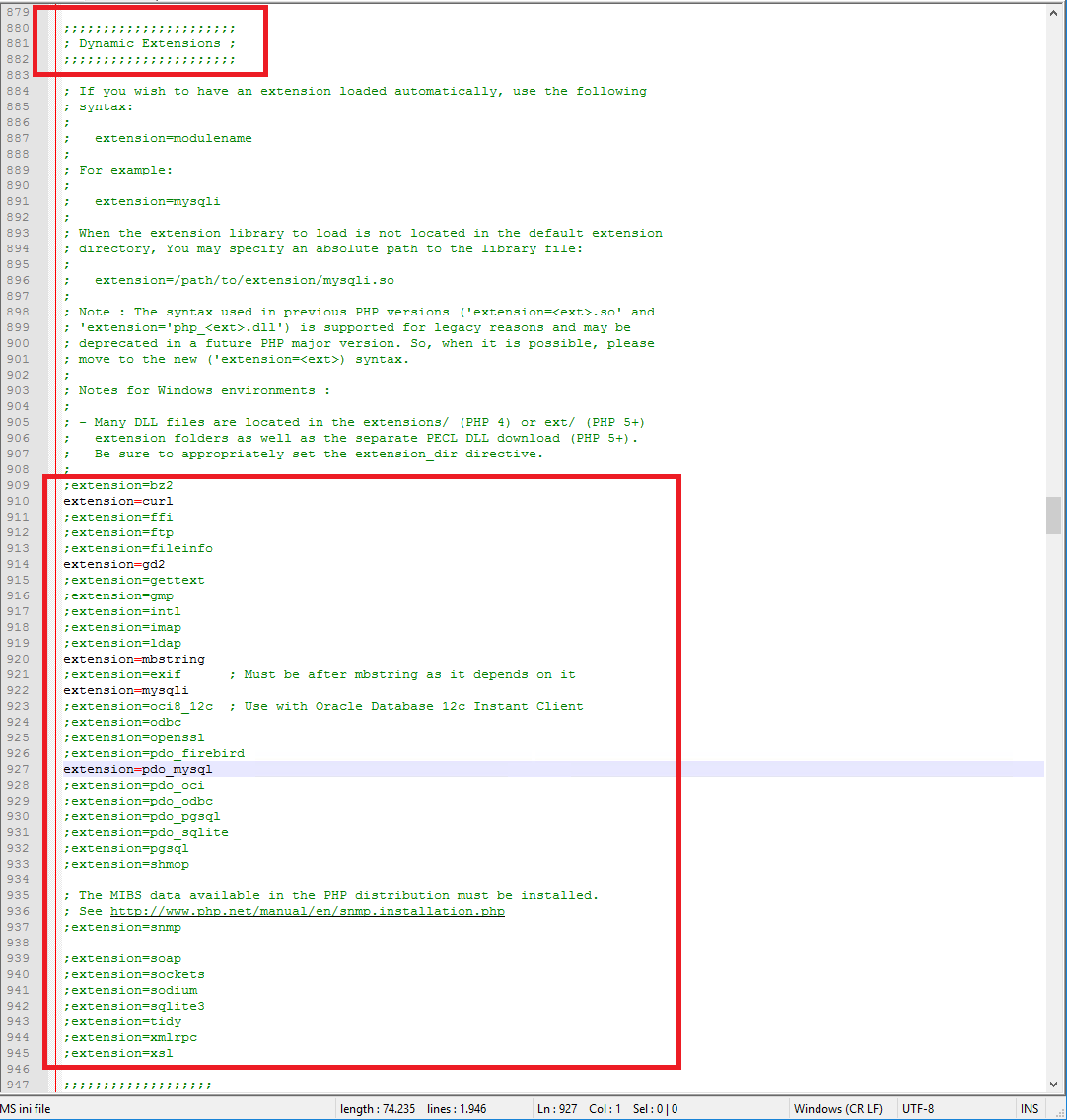Screen dimensions: 1067x1120
Task: Click the line ';extension=oci8_12c'
Action: click(138, 707)
